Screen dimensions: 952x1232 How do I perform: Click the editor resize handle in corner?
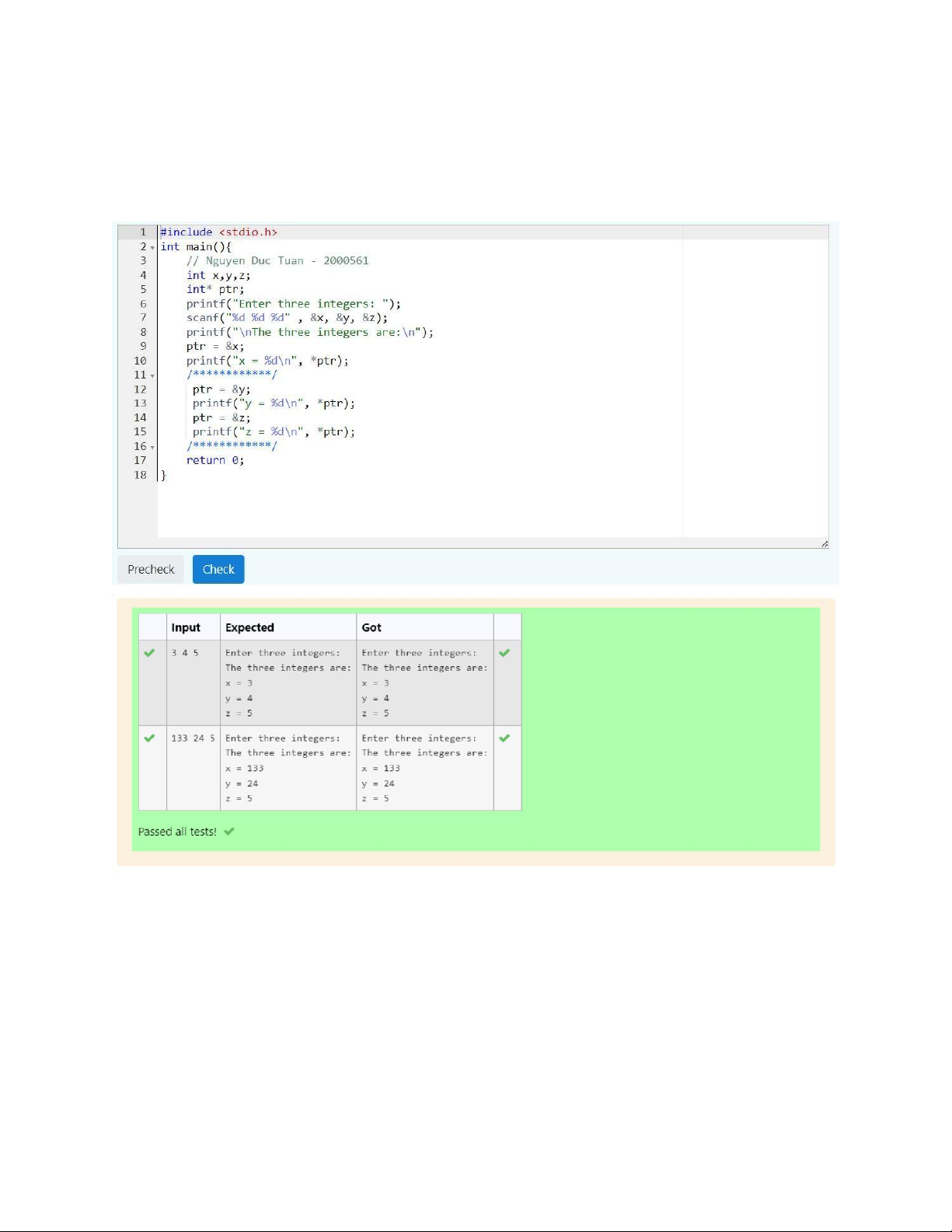click(824, 543)
